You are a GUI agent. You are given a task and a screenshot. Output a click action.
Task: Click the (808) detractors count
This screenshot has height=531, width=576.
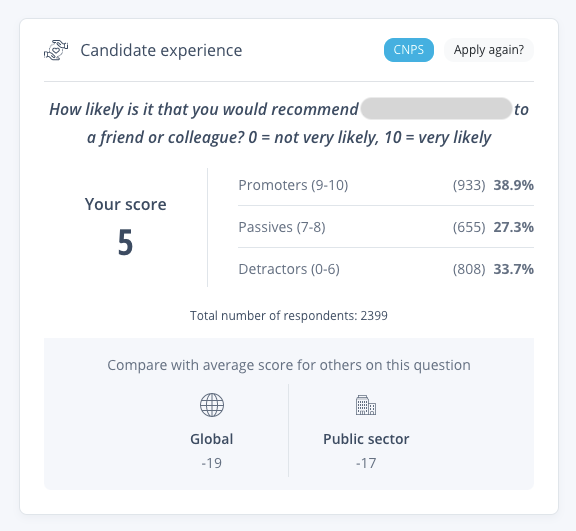click(469, 269)
